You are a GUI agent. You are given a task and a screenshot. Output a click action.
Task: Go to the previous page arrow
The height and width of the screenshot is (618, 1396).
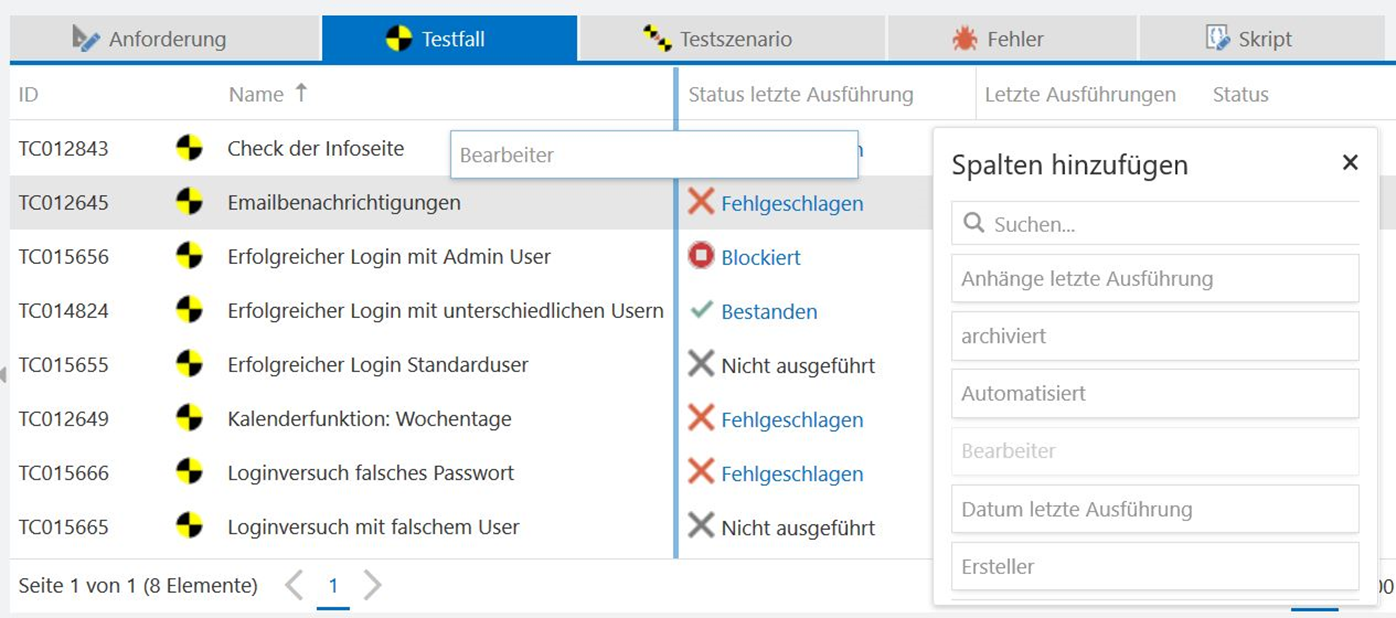tap(294, 585)
